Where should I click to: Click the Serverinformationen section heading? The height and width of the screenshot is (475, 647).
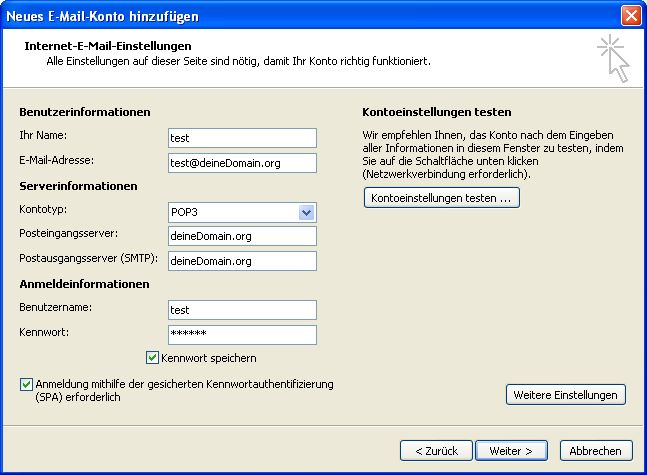[x=78, y=186]
